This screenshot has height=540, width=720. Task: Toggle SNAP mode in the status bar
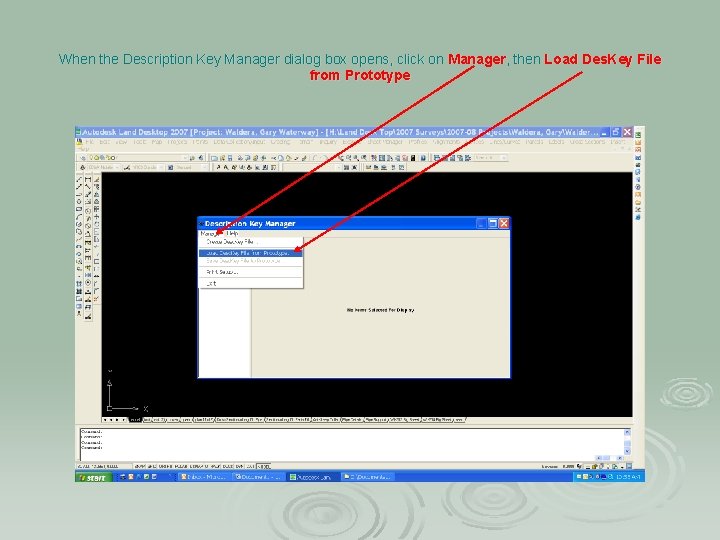[x=141, y=466]
